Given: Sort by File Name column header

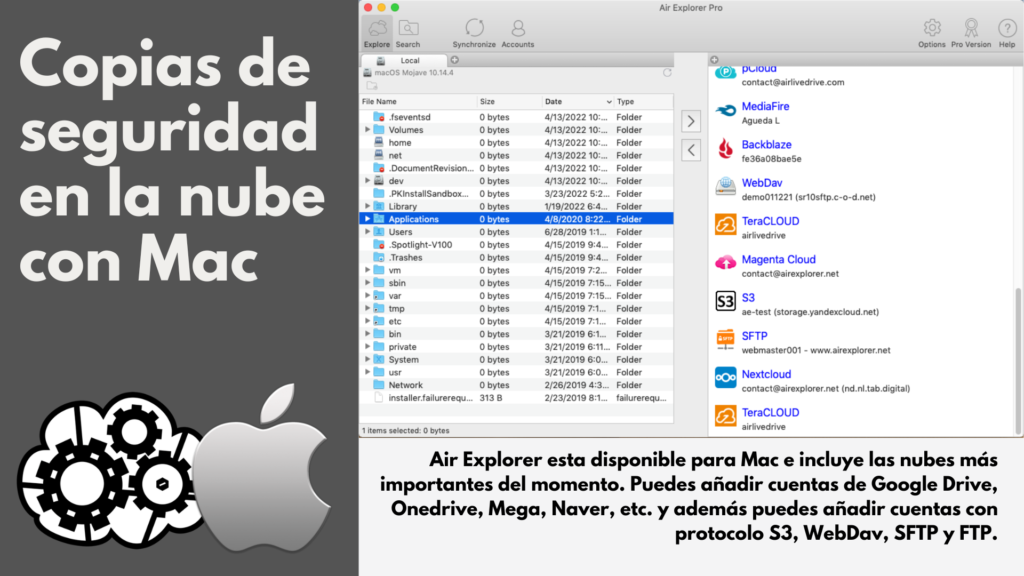Looking at the screenshot, I should [x=418, y=102].
